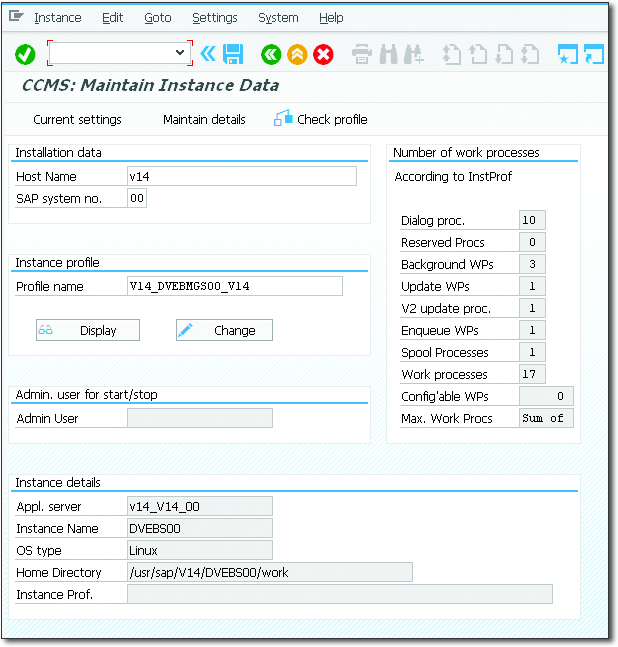Click the 'Admin. user for start/stop' heading
The height and width of the screenshot is (647, 618).
[x=86, y=394]
